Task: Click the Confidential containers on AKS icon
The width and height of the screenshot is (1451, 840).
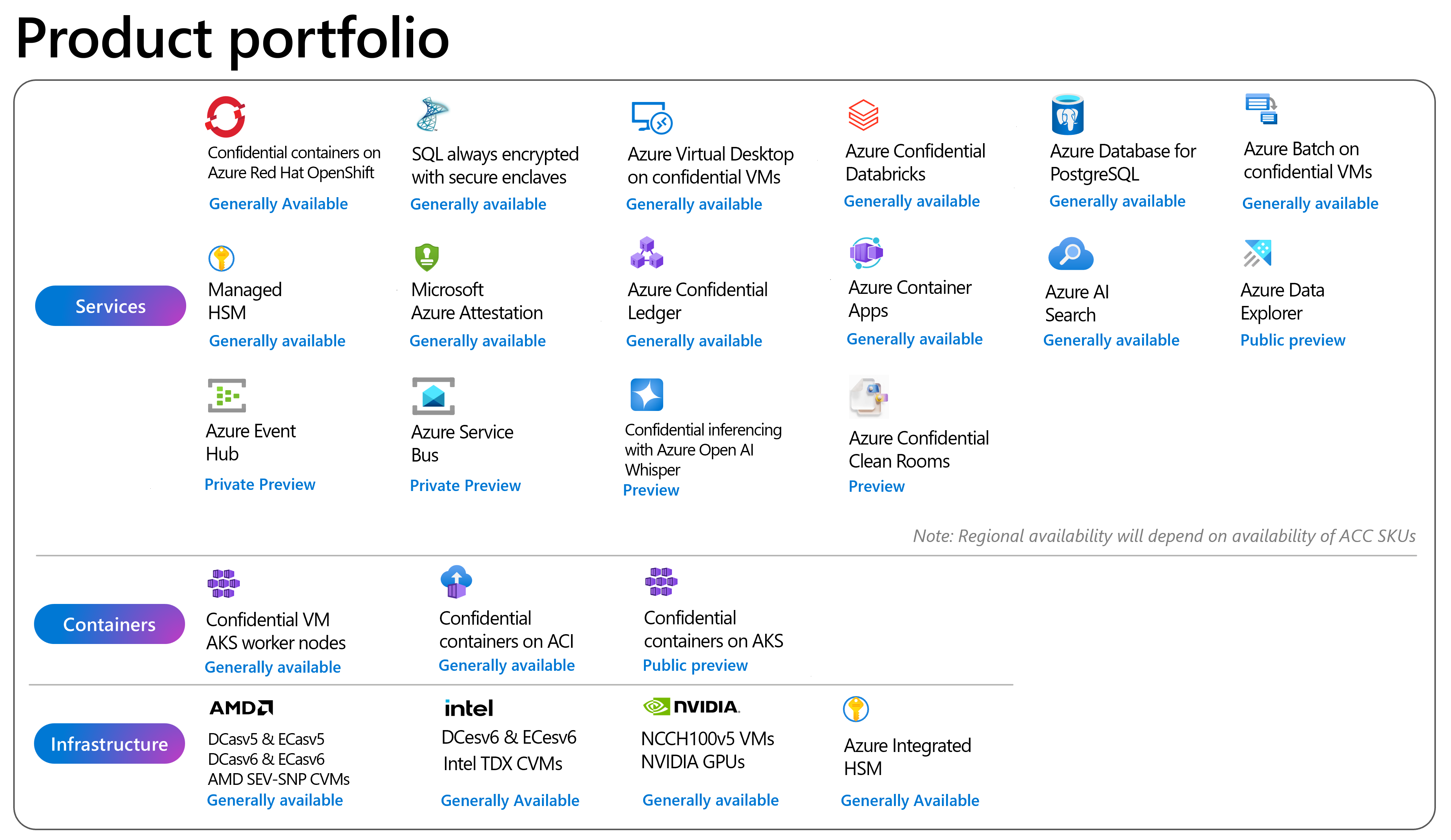Action: point(661,582)
